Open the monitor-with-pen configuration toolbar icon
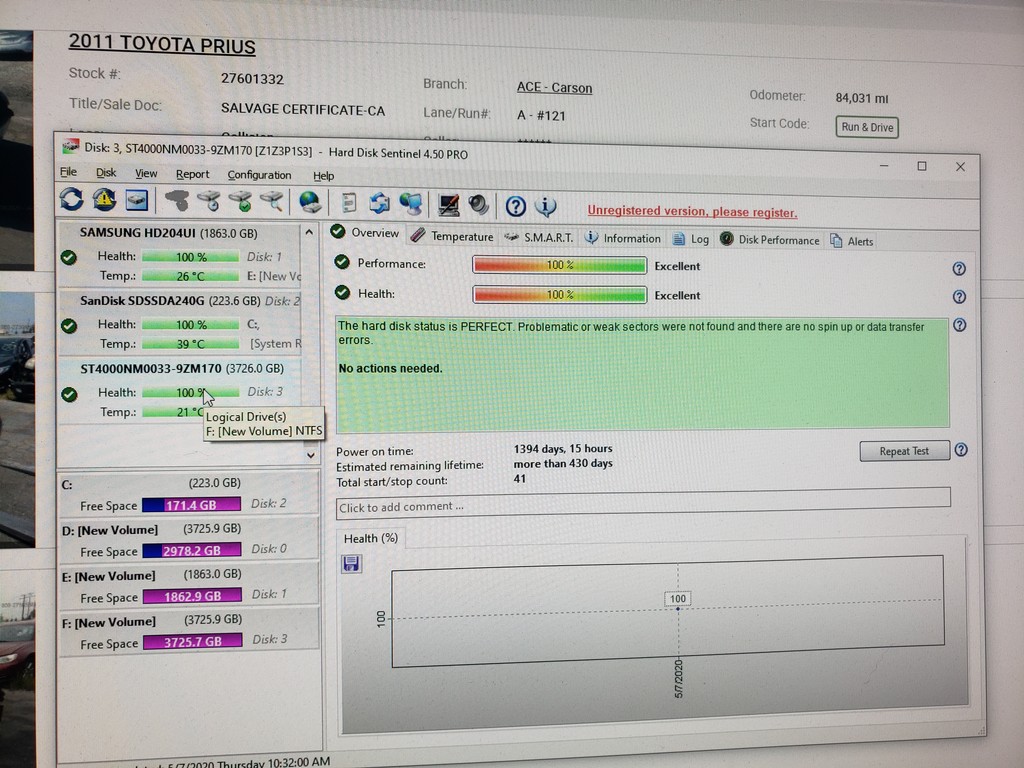This screenshot has width=1024, height=768. click(448, 205)
